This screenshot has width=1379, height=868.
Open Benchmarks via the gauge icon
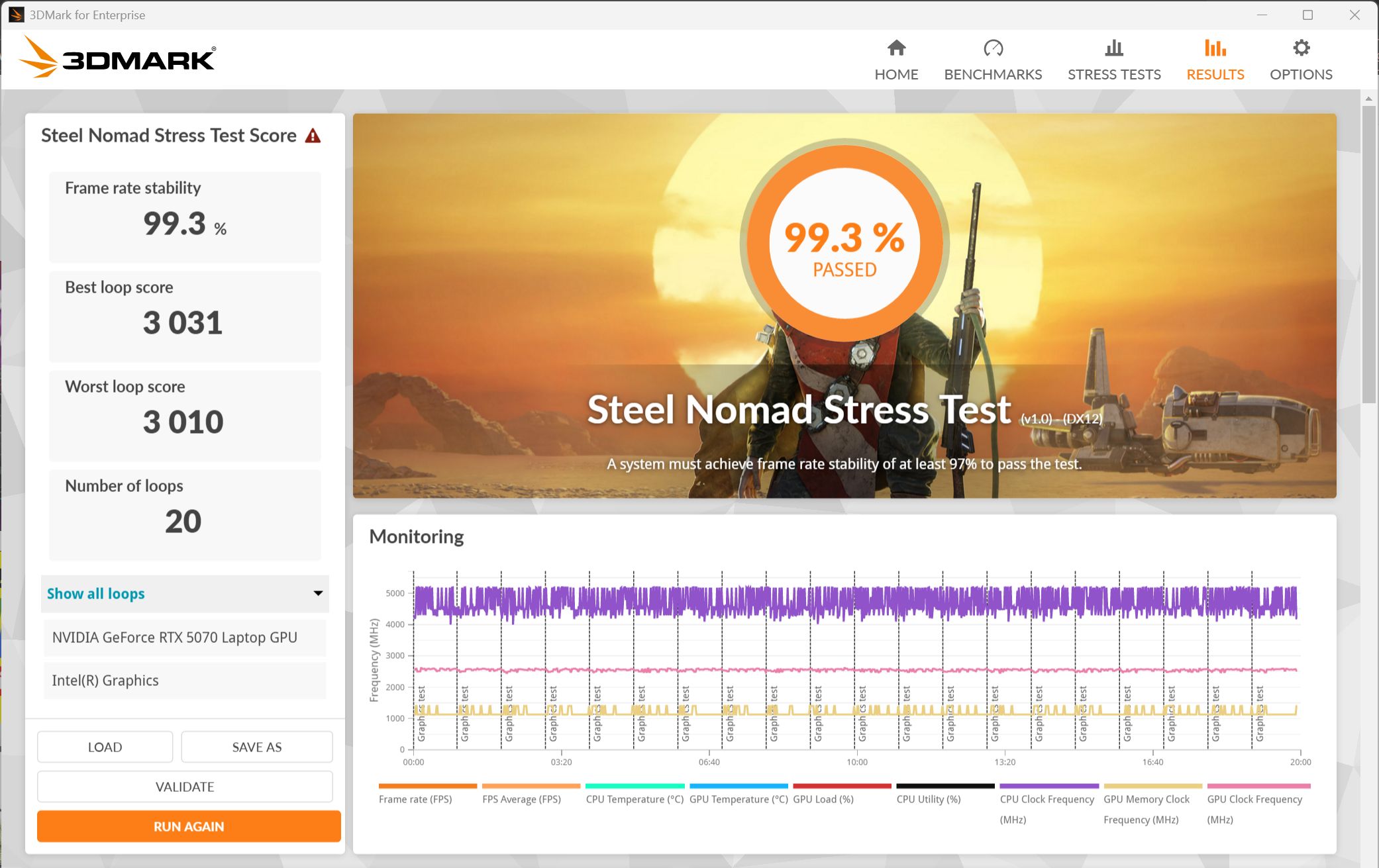993,48
